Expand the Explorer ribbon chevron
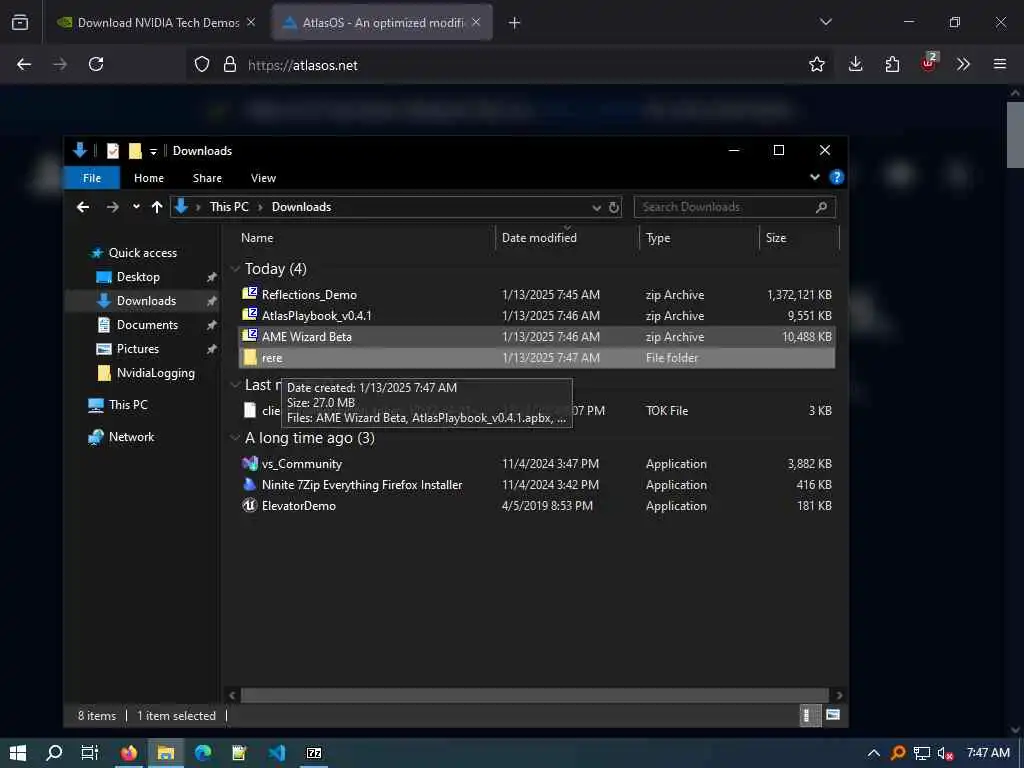This screenshot has height=768, width=1024. (x=814, y=177)
